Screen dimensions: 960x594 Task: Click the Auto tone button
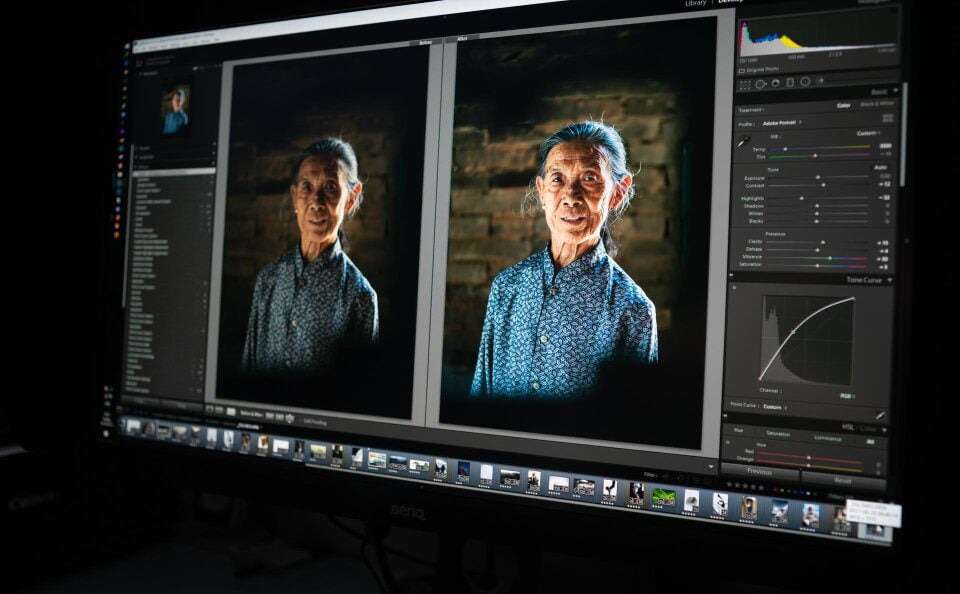tap(882, 168)
